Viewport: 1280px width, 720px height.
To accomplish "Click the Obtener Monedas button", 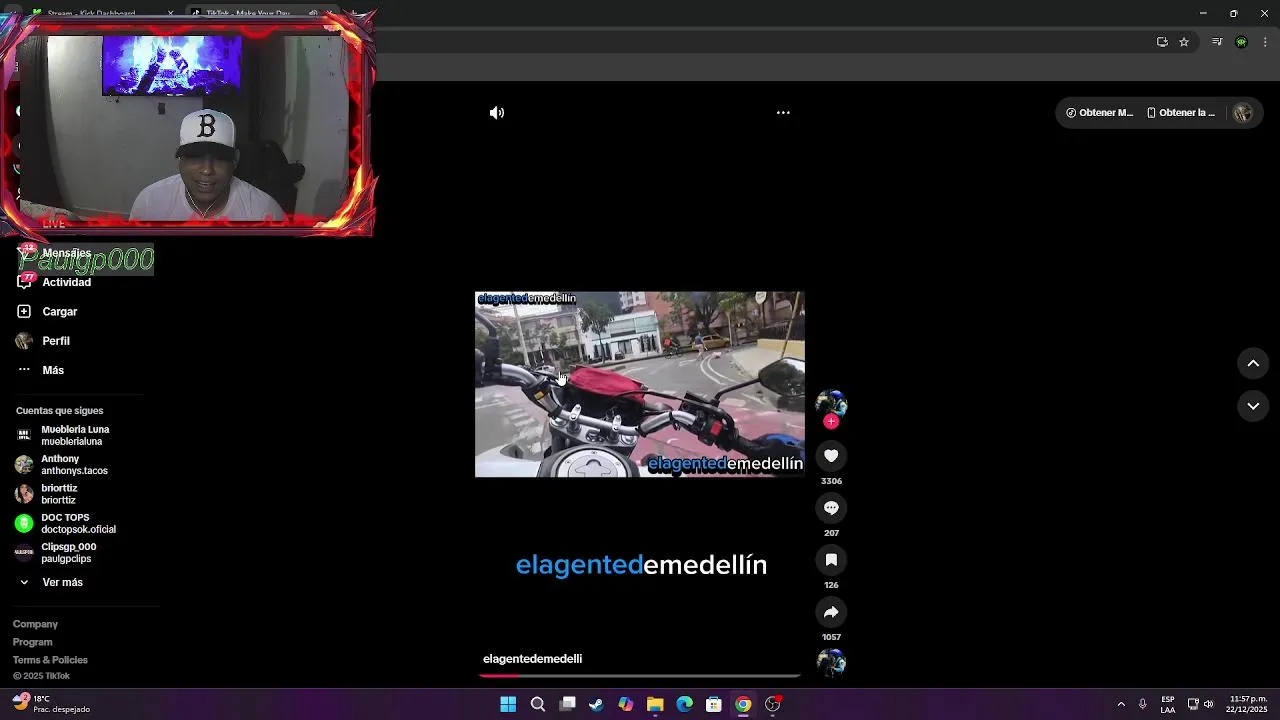I will coord(1099,113).
